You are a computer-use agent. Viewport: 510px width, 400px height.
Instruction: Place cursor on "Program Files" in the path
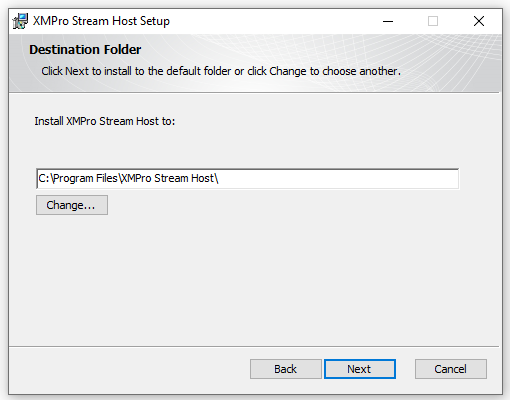coord(85,178)
